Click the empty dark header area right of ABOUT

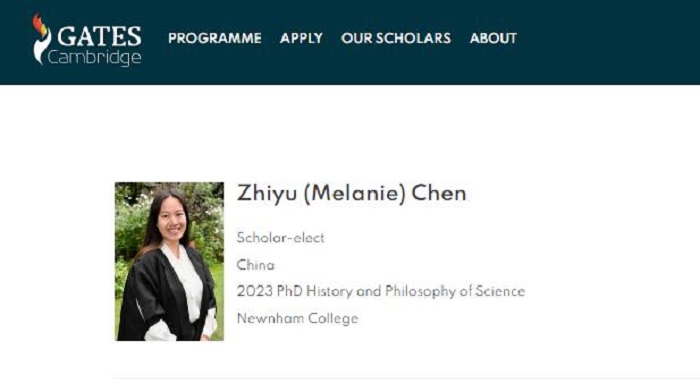[x=607, y=40]
